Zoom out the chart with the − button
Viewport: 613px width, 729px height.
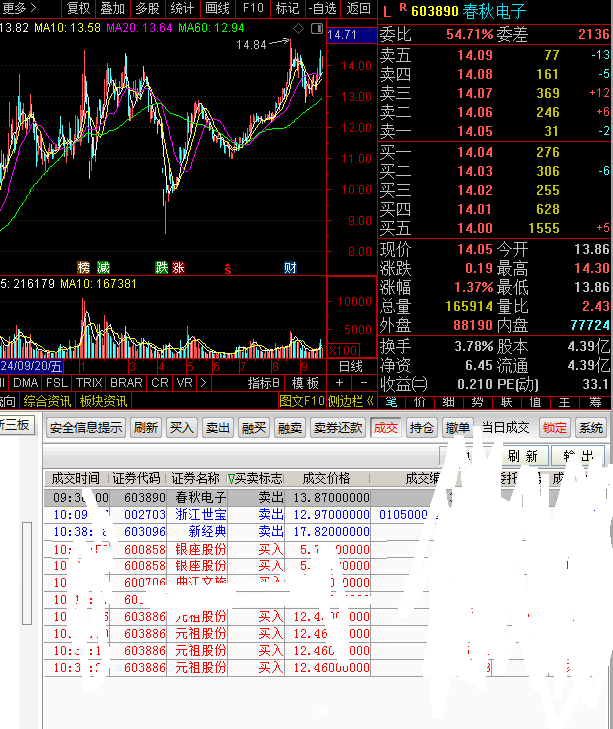coord(364,383)
